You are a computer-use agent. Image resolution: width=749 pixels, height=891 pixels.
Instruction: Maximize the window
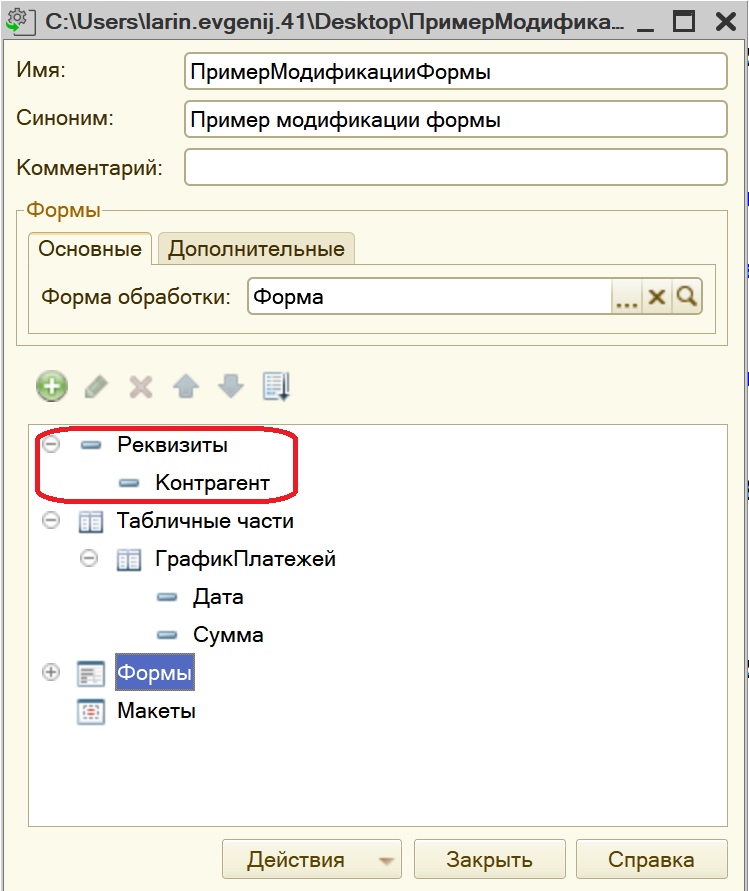(684, 22)
